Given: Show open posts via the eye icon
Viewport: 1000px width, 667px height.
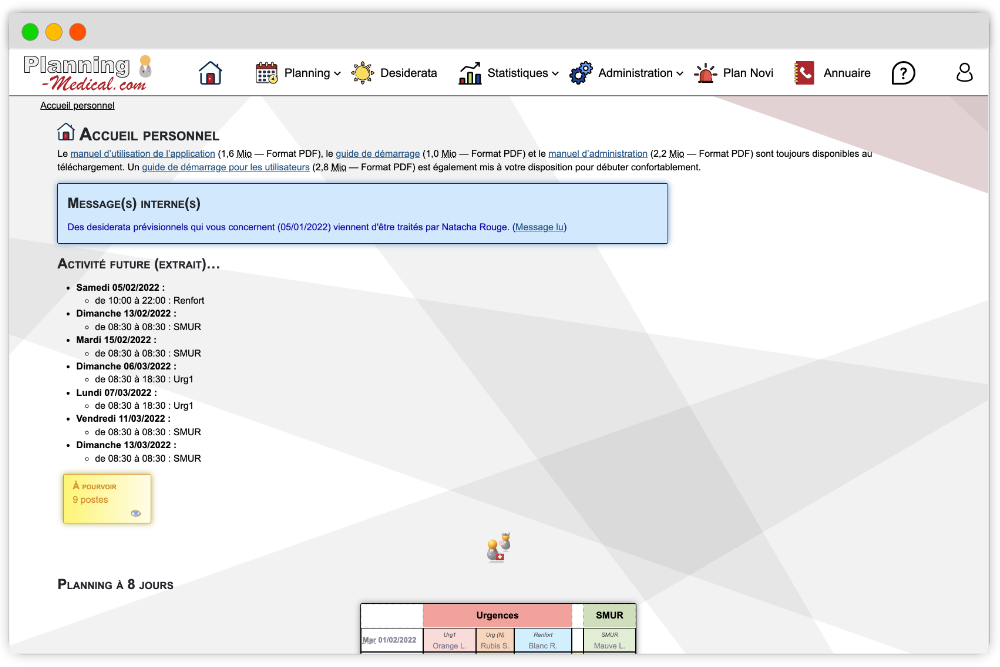Looking at the screenshot, I should (x=136, y=513).
